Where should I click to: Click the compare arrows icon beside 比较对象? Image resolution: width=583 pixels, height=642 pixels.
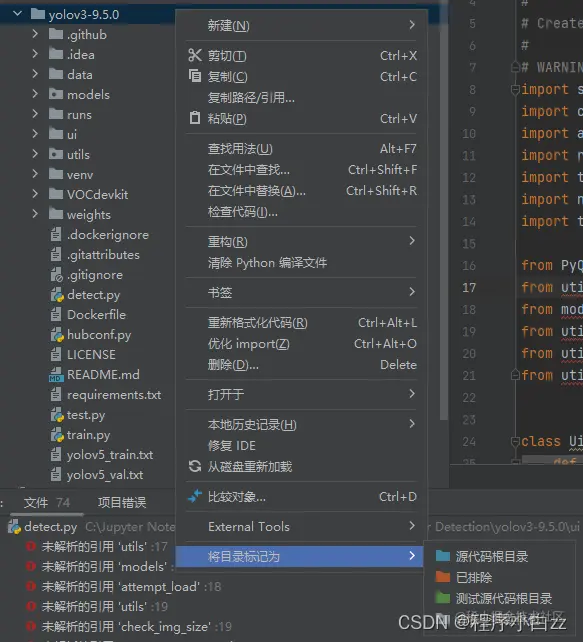point(195,496)
